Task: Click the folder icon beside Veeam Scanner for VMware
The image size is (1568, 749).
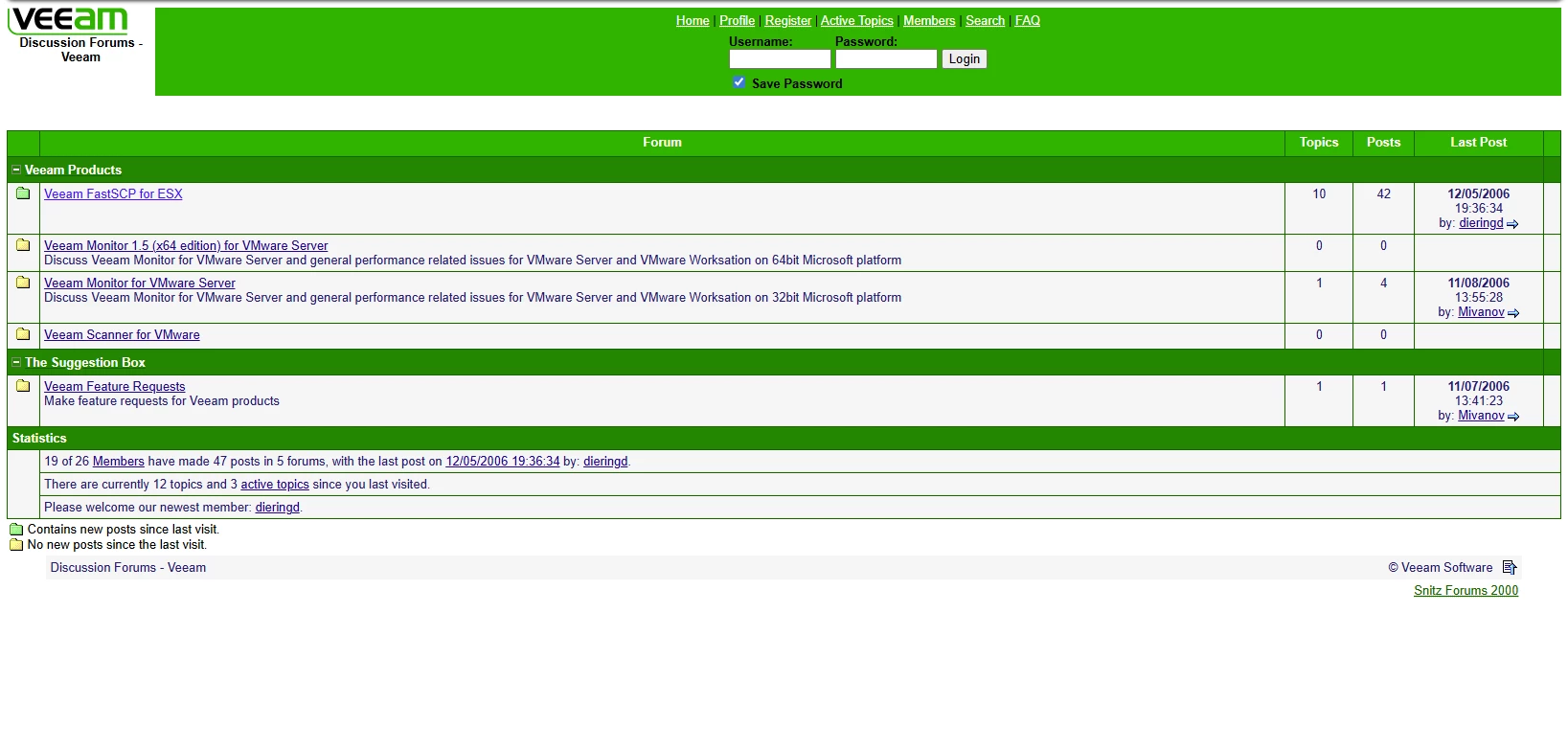Action: pos(23,334)
